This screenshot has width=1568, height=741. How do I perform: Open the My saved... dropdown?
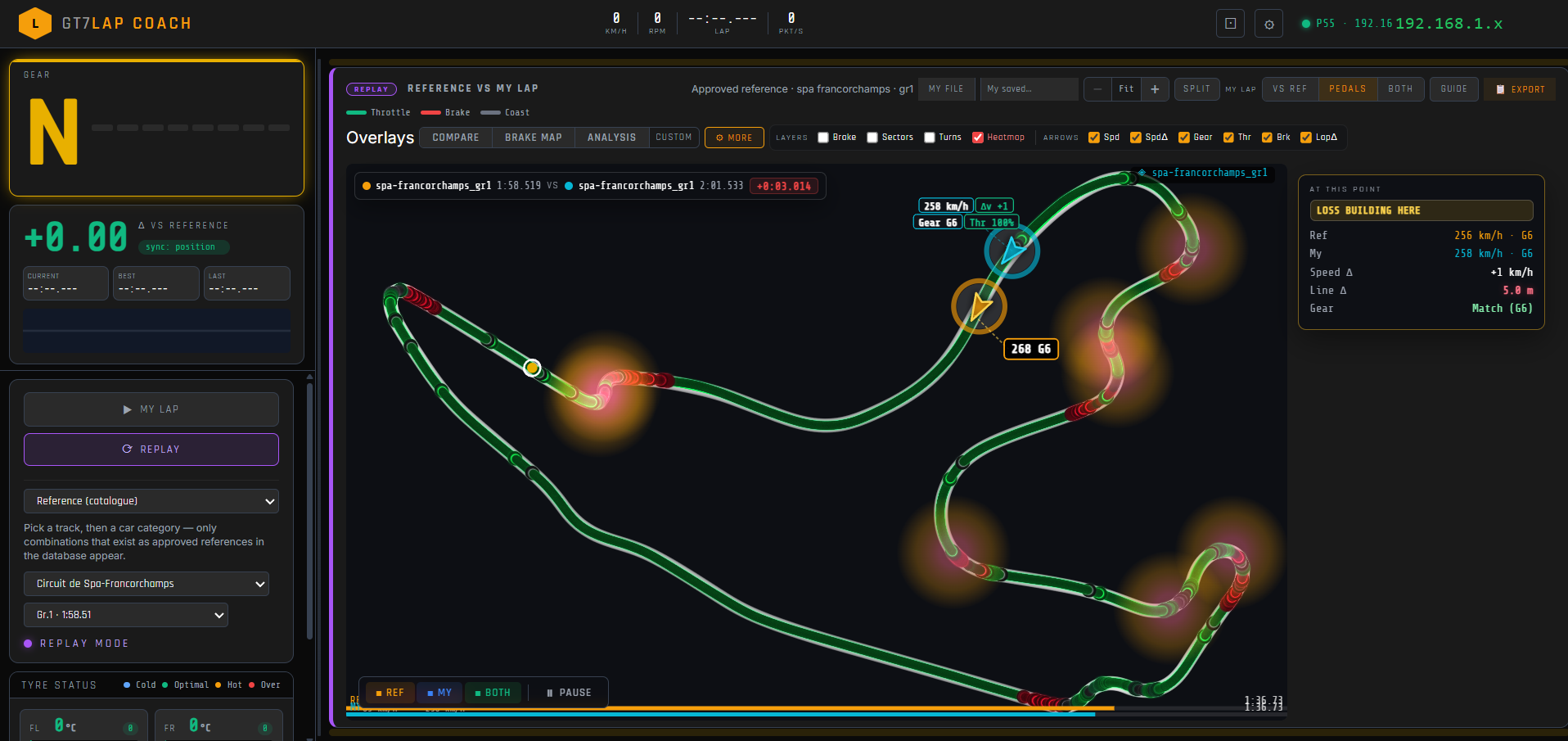coord(1030,89)
